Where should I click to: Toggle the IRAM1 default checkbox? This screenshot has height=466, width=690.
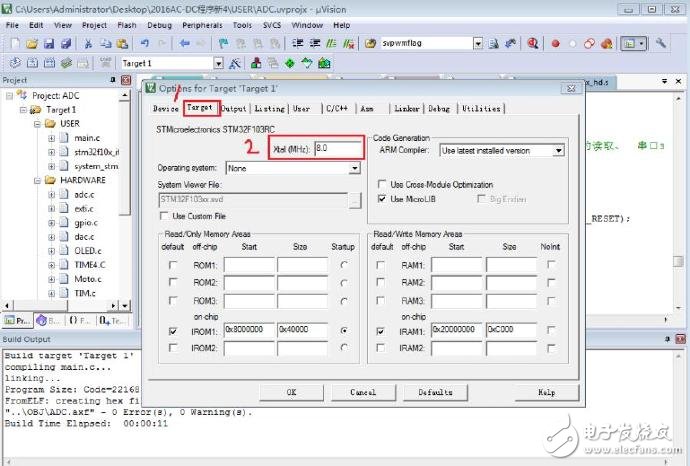coord(381,330)
